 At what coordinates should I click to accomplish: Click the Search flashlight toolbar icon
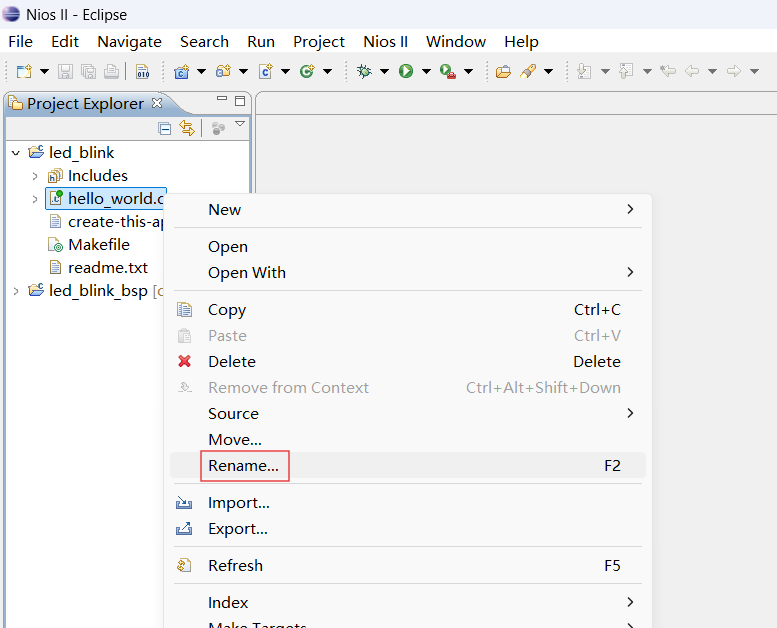[x=528, y=71]
